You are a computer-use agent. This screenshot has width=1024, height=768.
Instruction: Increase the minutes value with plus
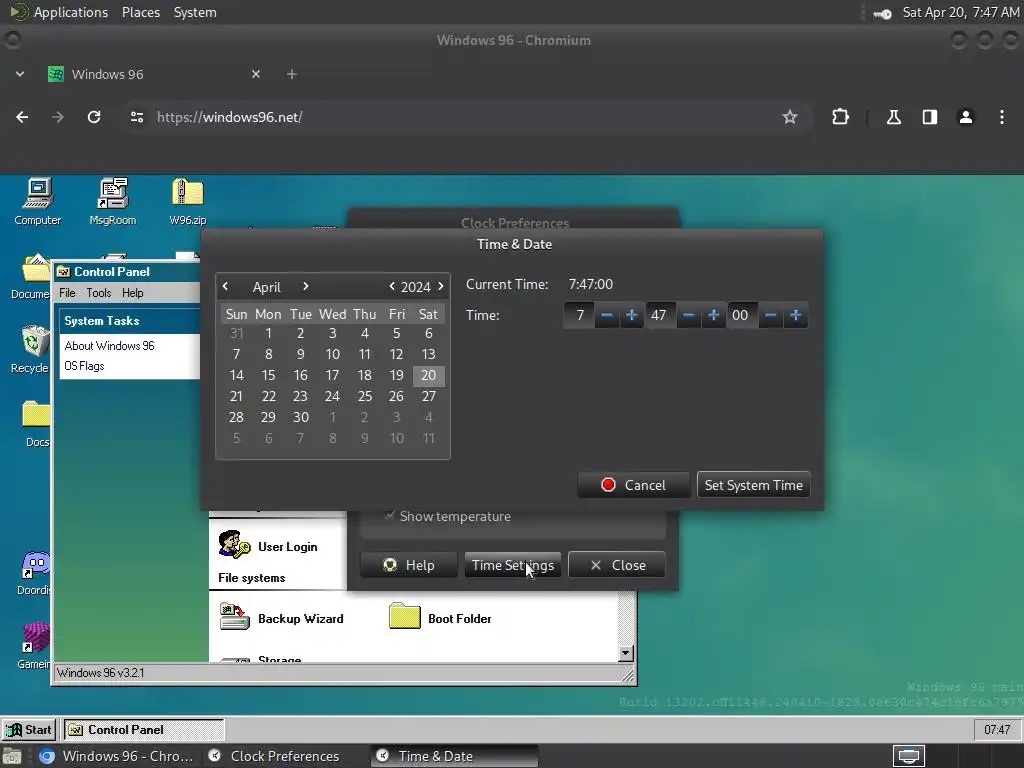pyautogui.click(x=713, y=315)
